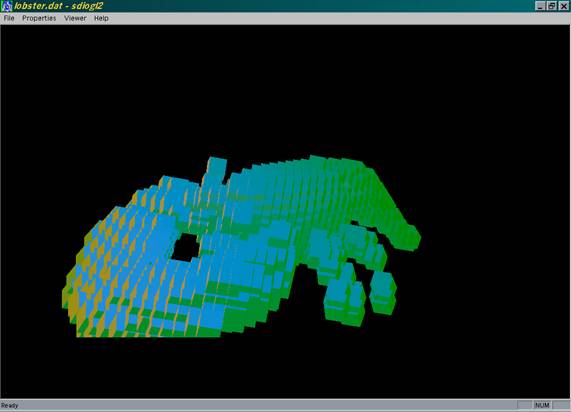
Task: Click the raised voxel block atop the lobster
Action: pyautogui.click(x=217, y=170)
